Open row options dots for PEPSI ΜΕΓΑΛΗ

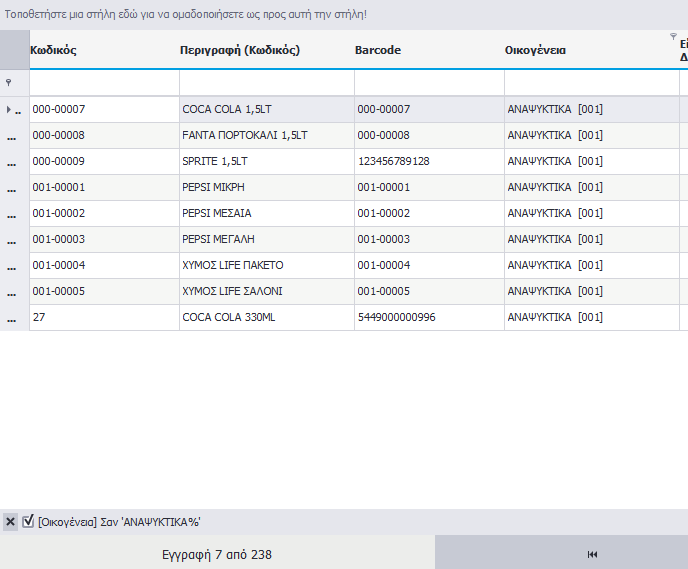coord(14,240)
